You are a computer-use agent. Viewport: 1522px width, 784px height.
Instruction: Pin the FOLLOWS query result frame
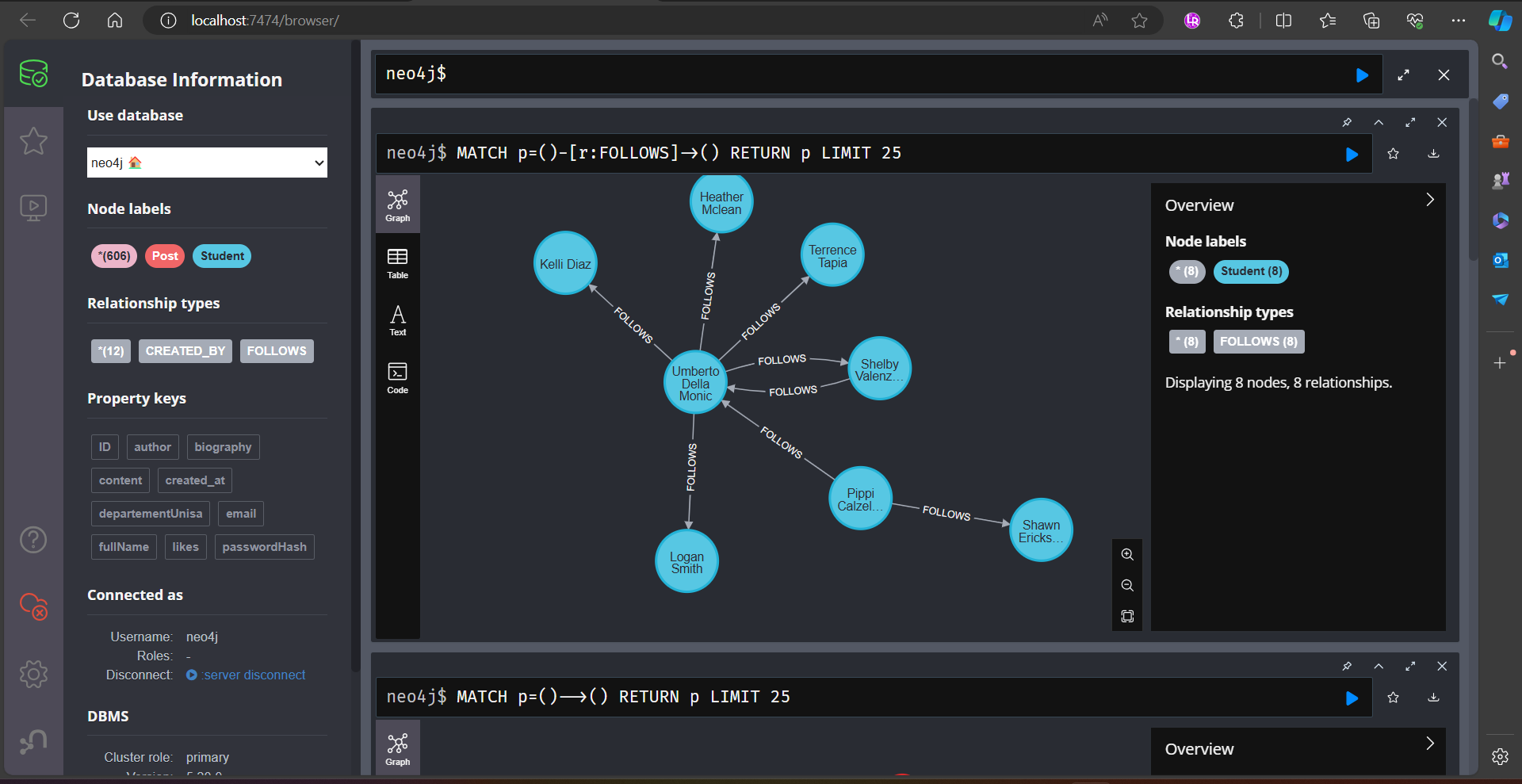(1347, 123)
